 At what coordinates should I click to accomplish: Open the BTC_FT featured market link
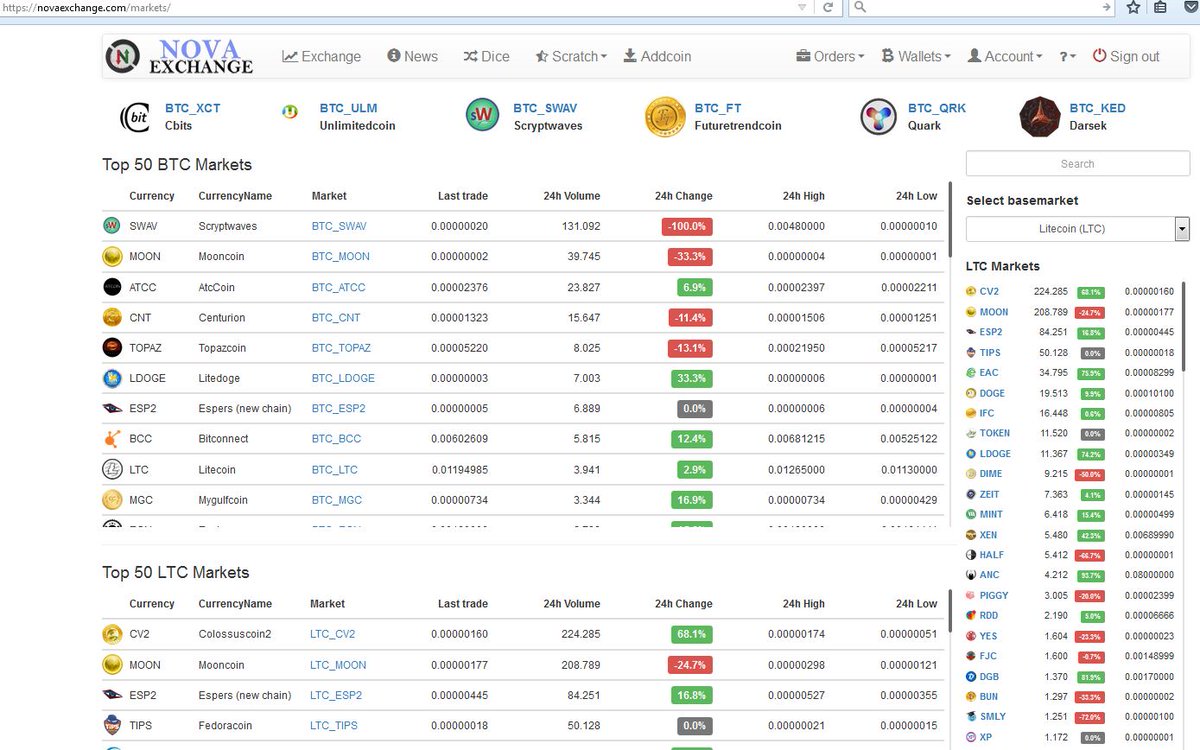pos(718,108)
